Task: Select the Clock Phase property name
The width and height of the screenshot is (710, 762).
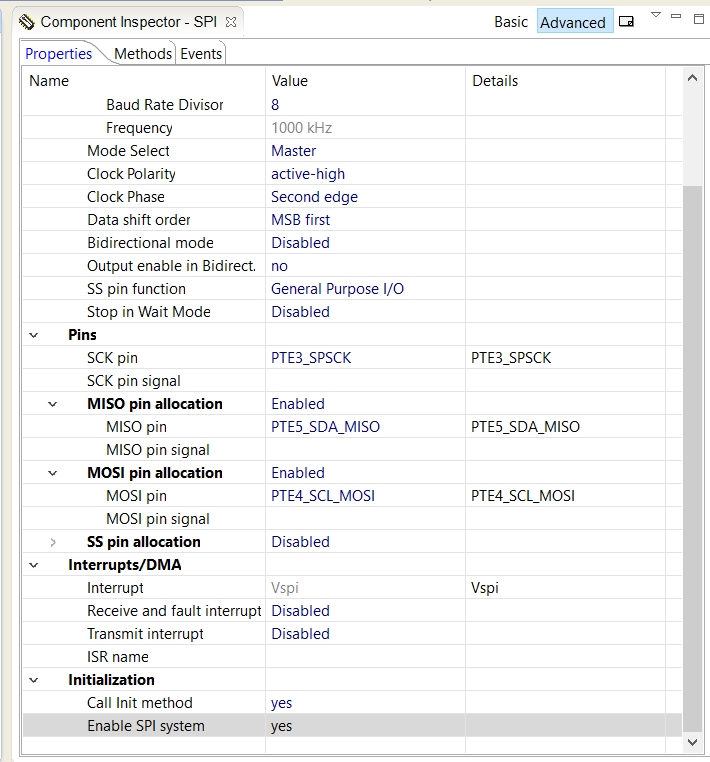Action: coord(125,197)
